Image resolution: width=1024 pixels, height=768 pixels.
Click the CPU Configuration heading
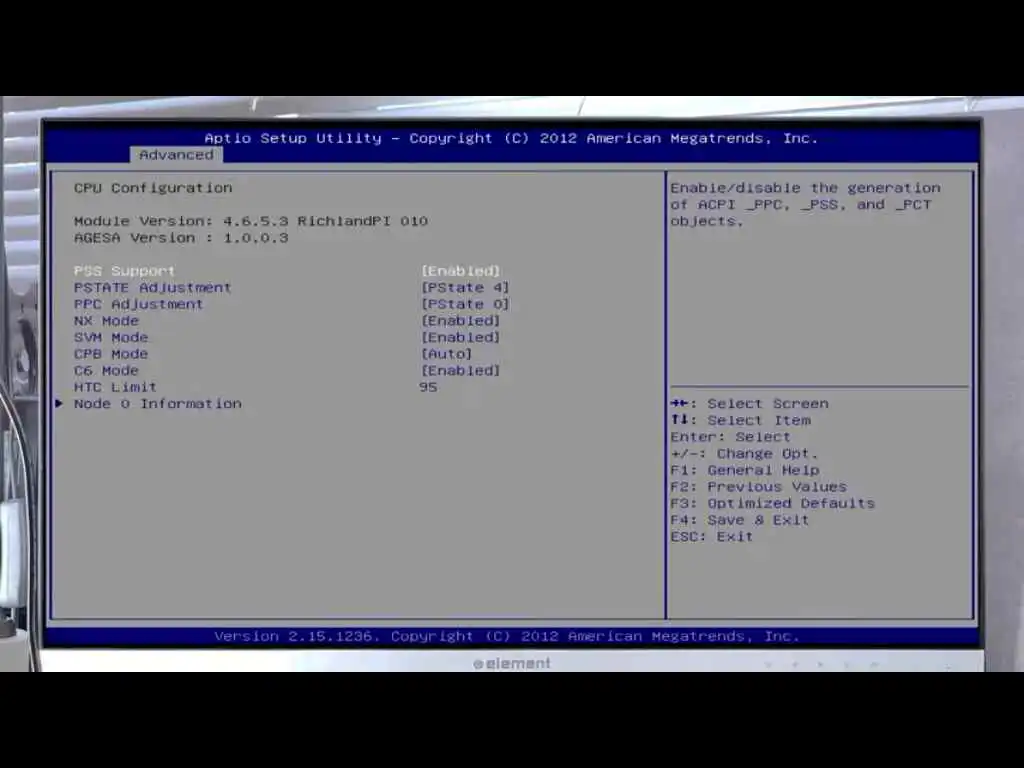153,188
